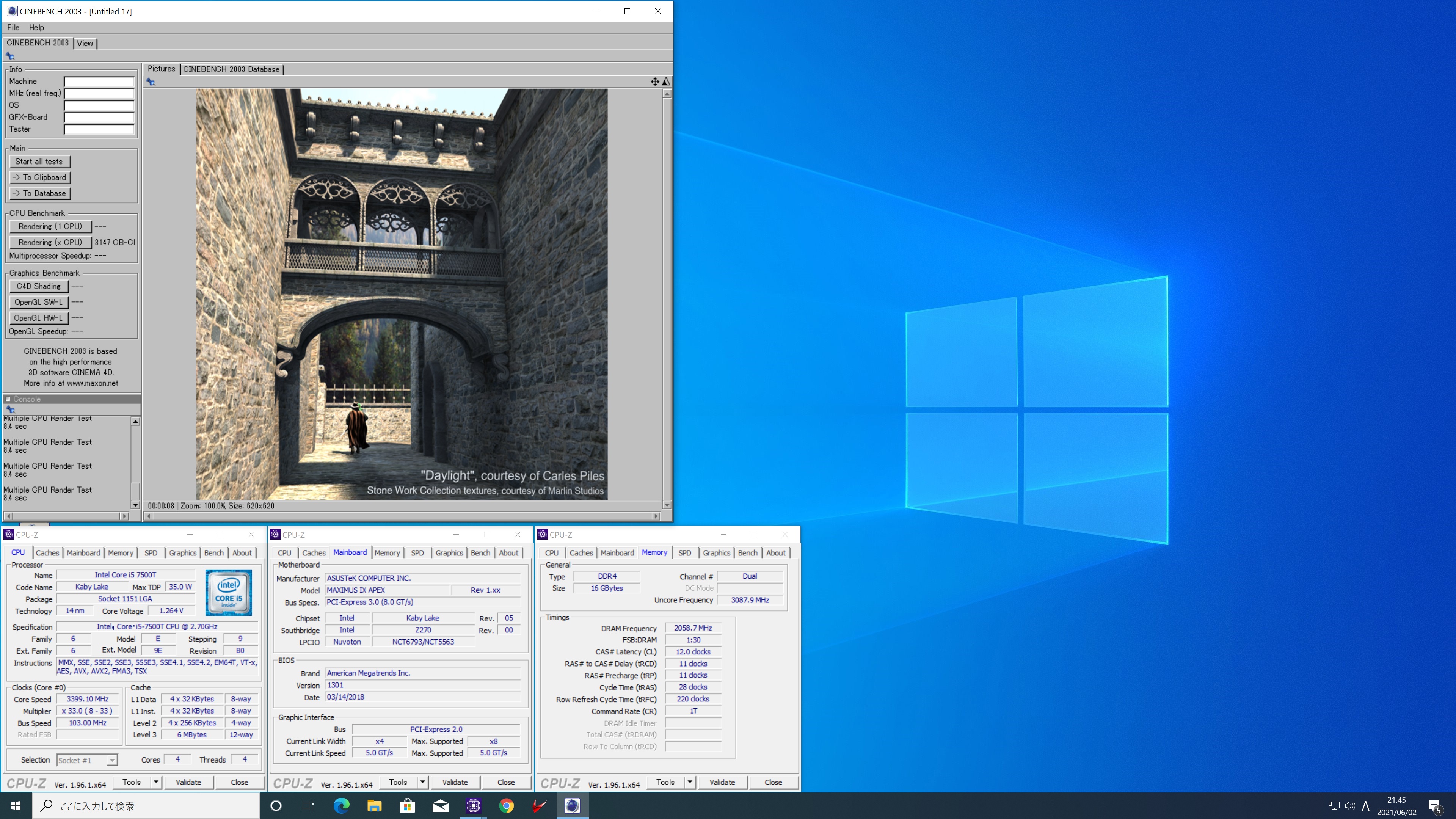Image resolution: width=1456 pixels, height=819 pixels.
Task: Launch Microsoft Edge from taskbar
Action: coord(341,805)
